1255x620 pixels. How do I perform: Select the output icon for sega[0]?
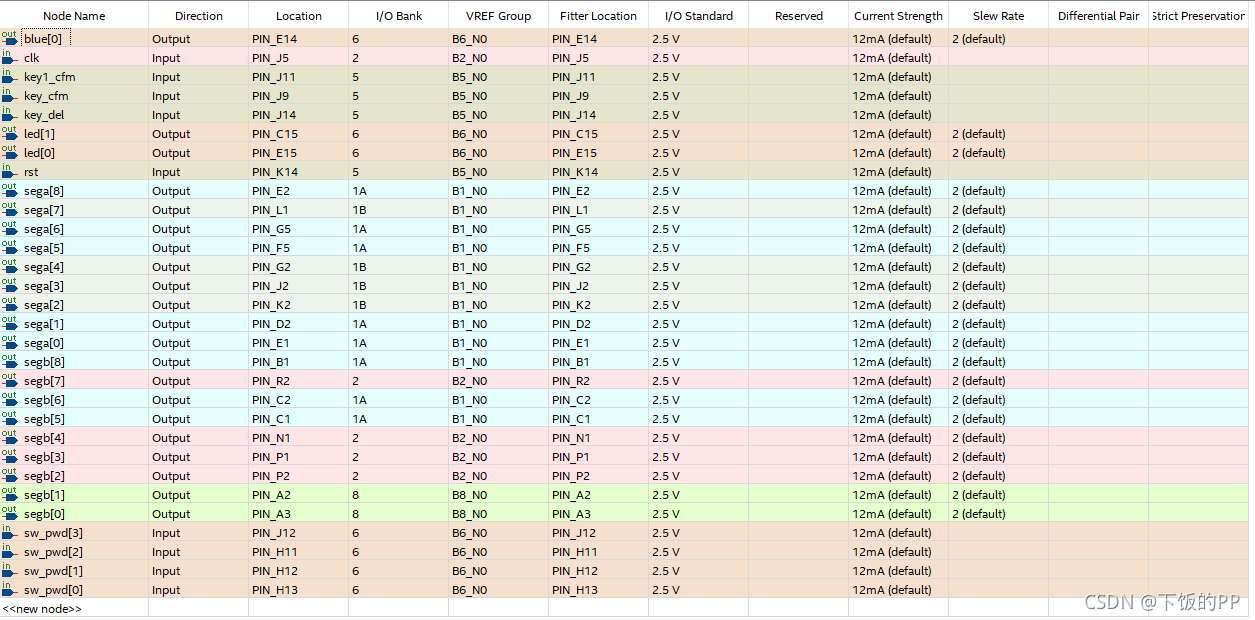click(10, 343)
